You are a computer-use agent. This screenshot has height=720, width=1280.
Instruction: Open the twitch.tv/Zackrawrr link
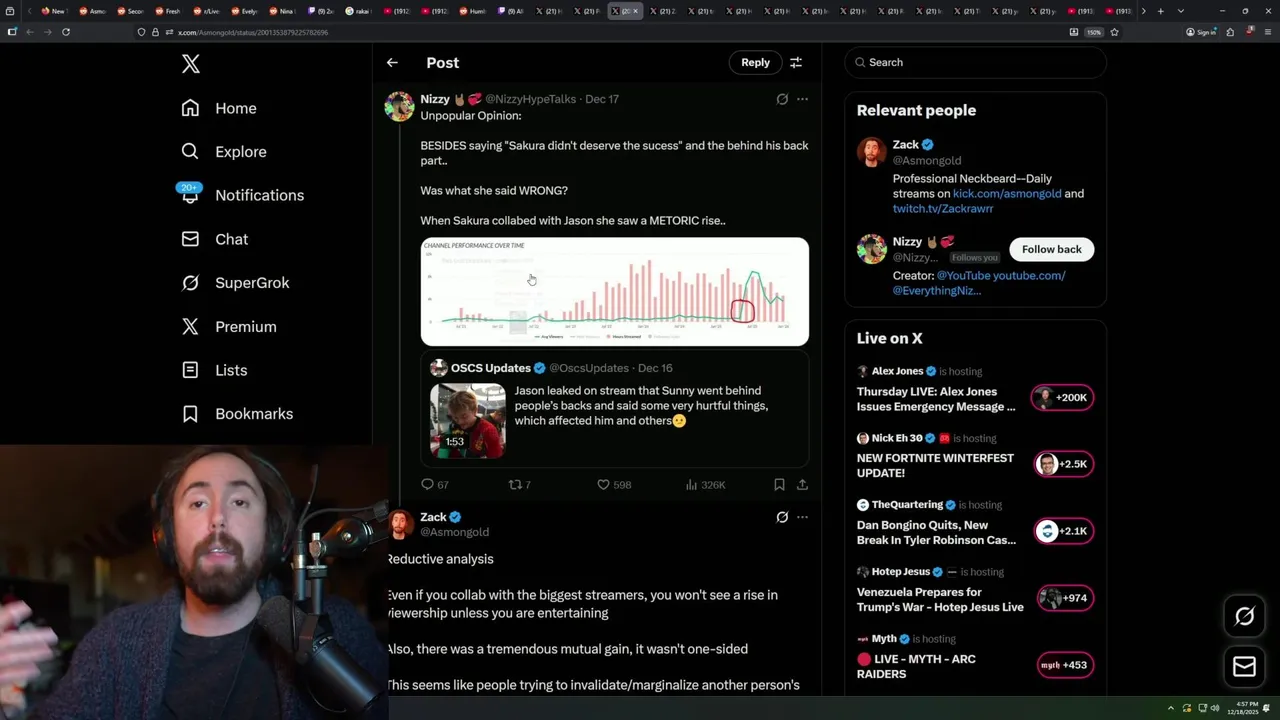click(x=943, y=209)
